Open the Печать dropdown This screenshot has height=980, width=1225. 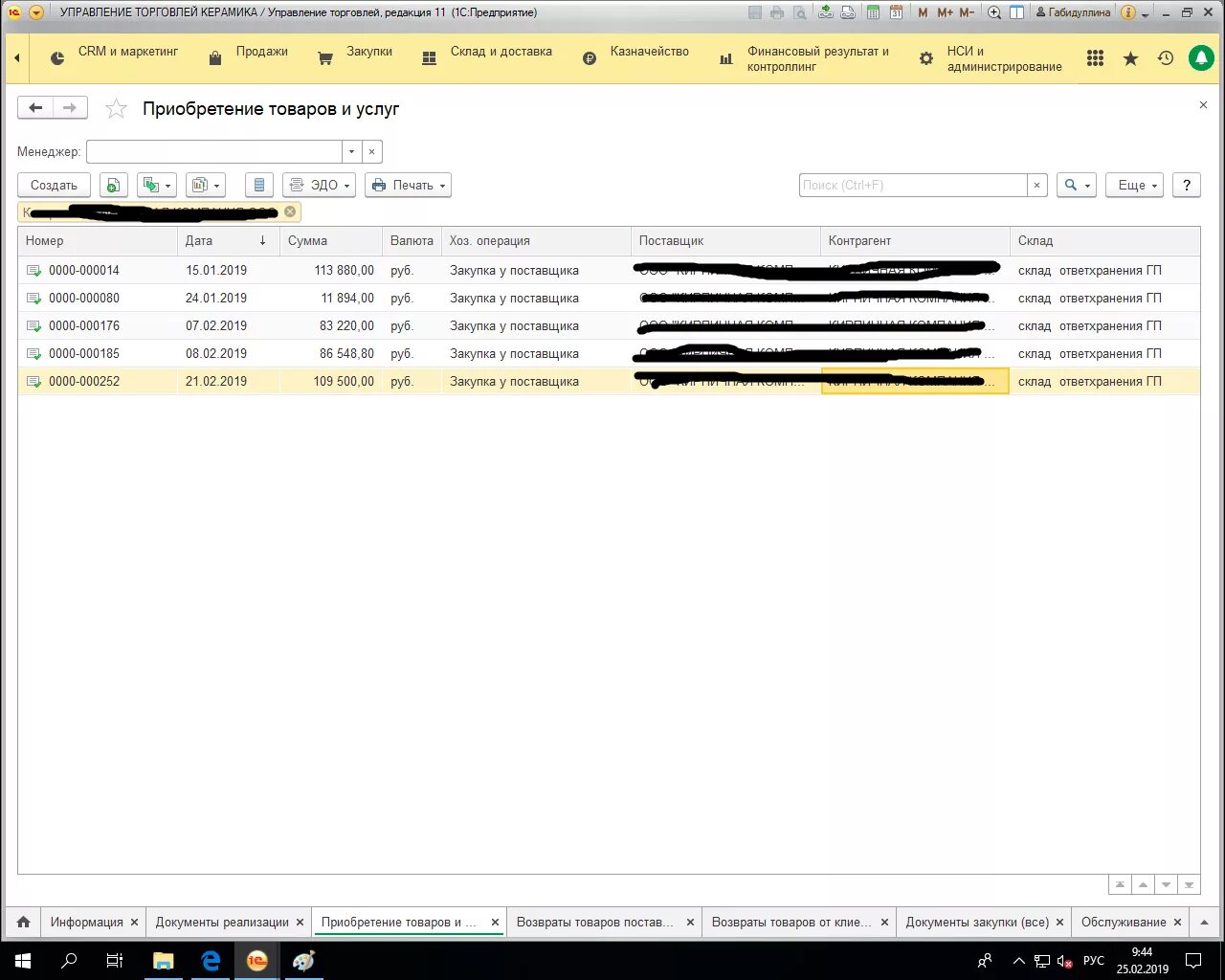[408, 185]
